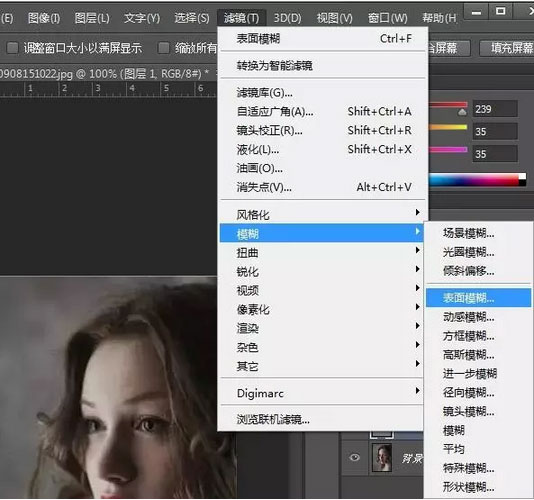Expand the Digimarc submenu
Viewport: 534px width, 500px height.
pos(321,393)
